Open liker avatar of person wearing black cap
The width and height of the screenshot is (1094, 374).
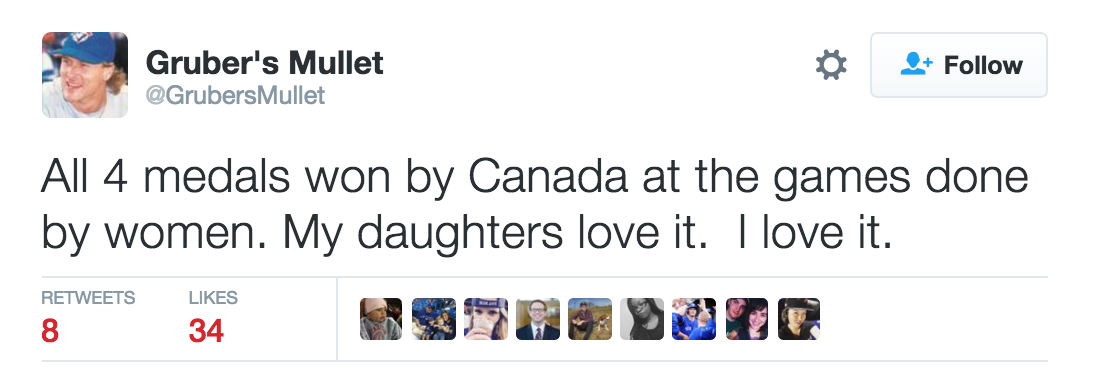[x=799, y=319]
